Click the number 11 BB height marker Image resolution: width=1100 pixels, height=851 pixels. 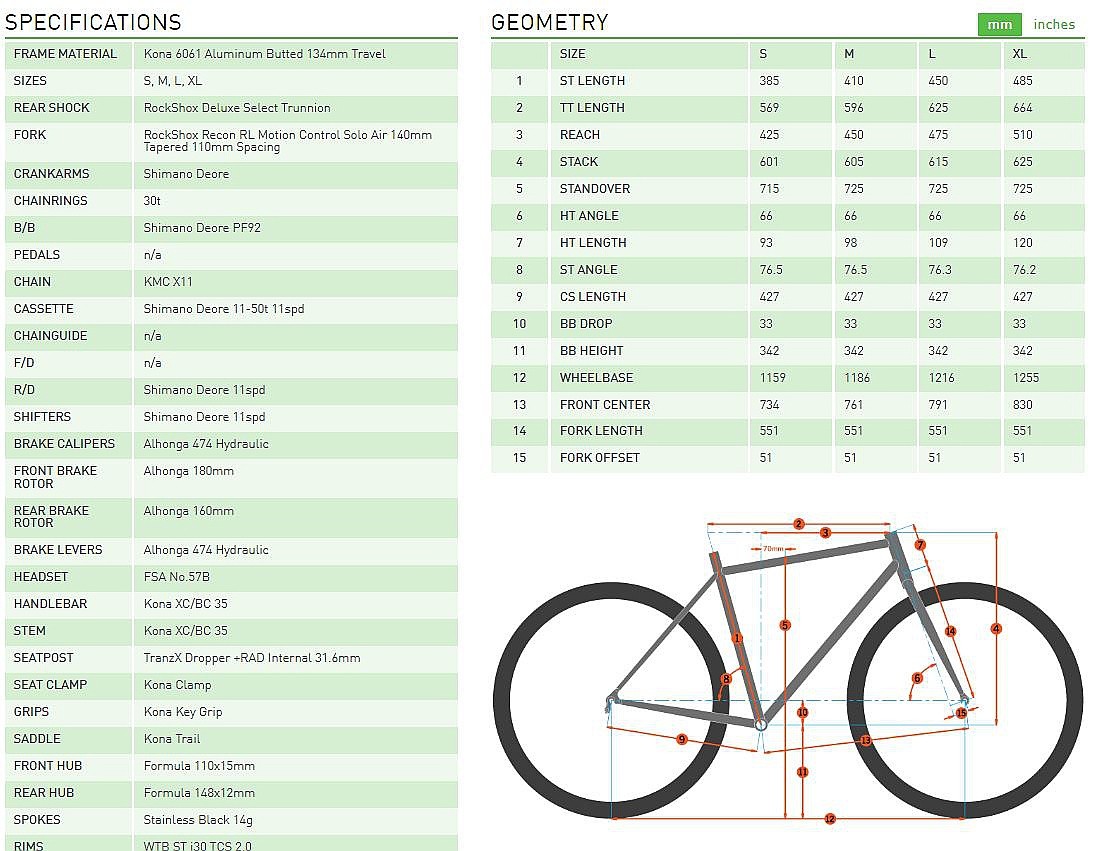pyautogui.click(x=802, y=772)
